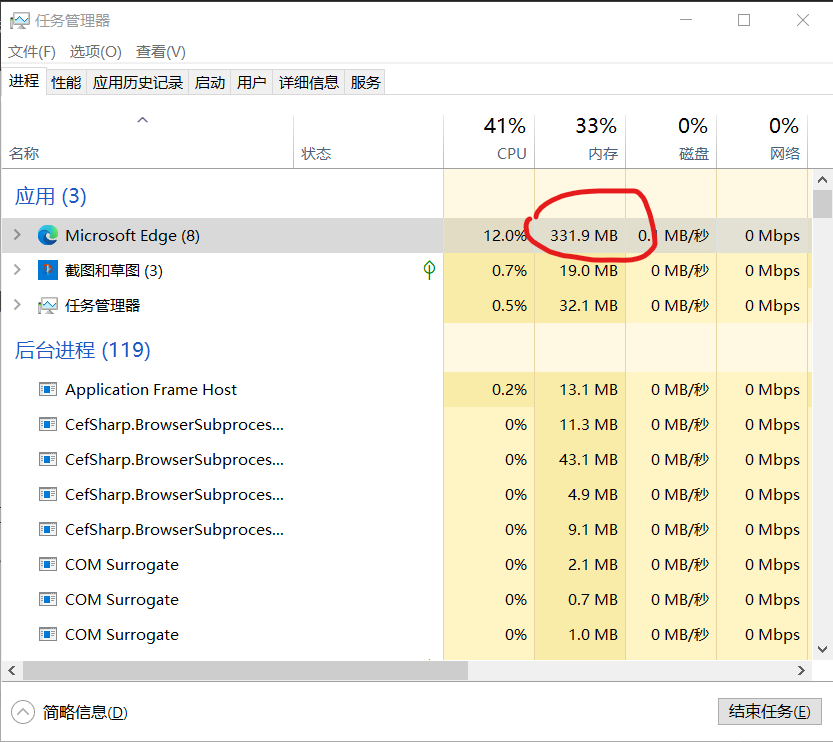Click the horizontal scrollbar right arrow
Image resolution: width=833 pixels, height=742 pixels.
pos(802,671)
